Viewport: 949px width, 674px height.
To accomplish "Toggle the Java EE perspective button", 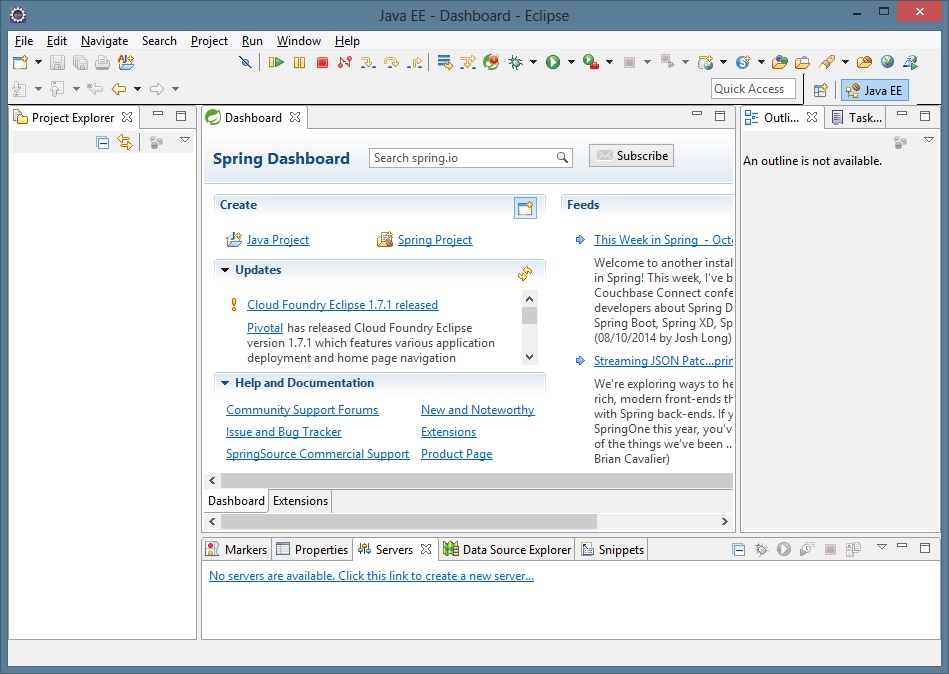I will tap(874, 90).
